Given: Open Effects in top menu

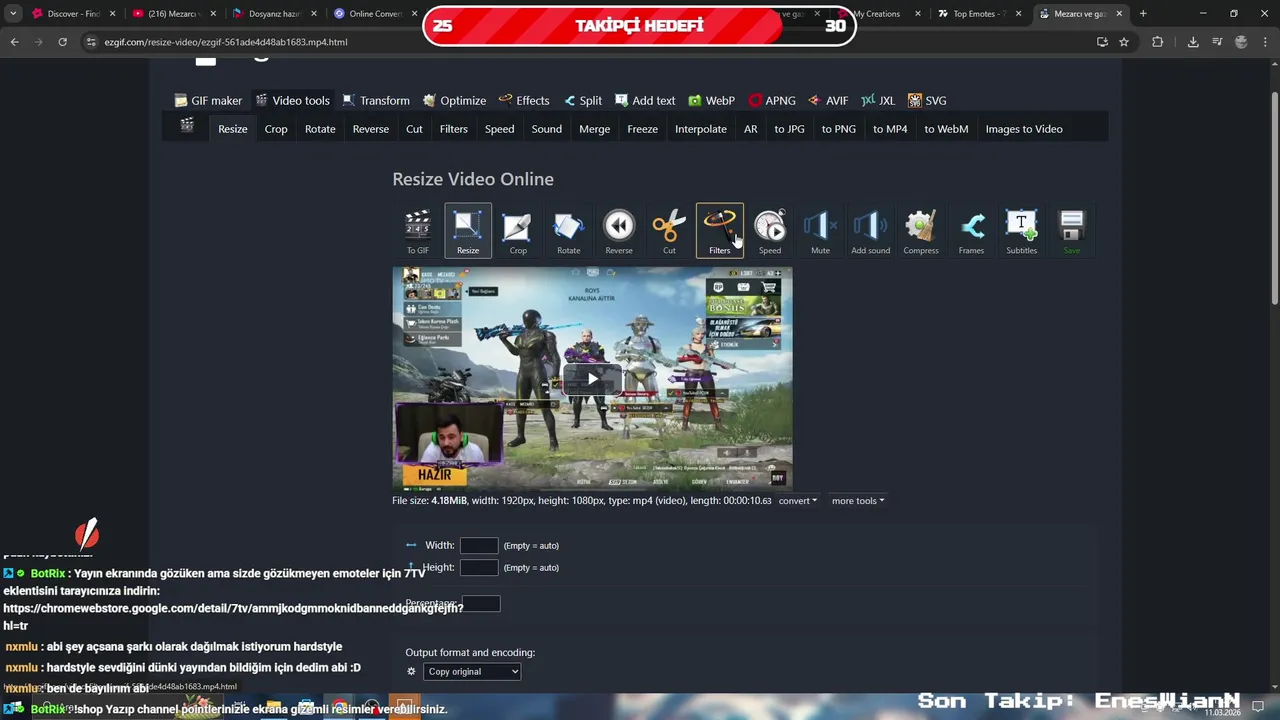Looking at the screenshot, I should 524,100.
